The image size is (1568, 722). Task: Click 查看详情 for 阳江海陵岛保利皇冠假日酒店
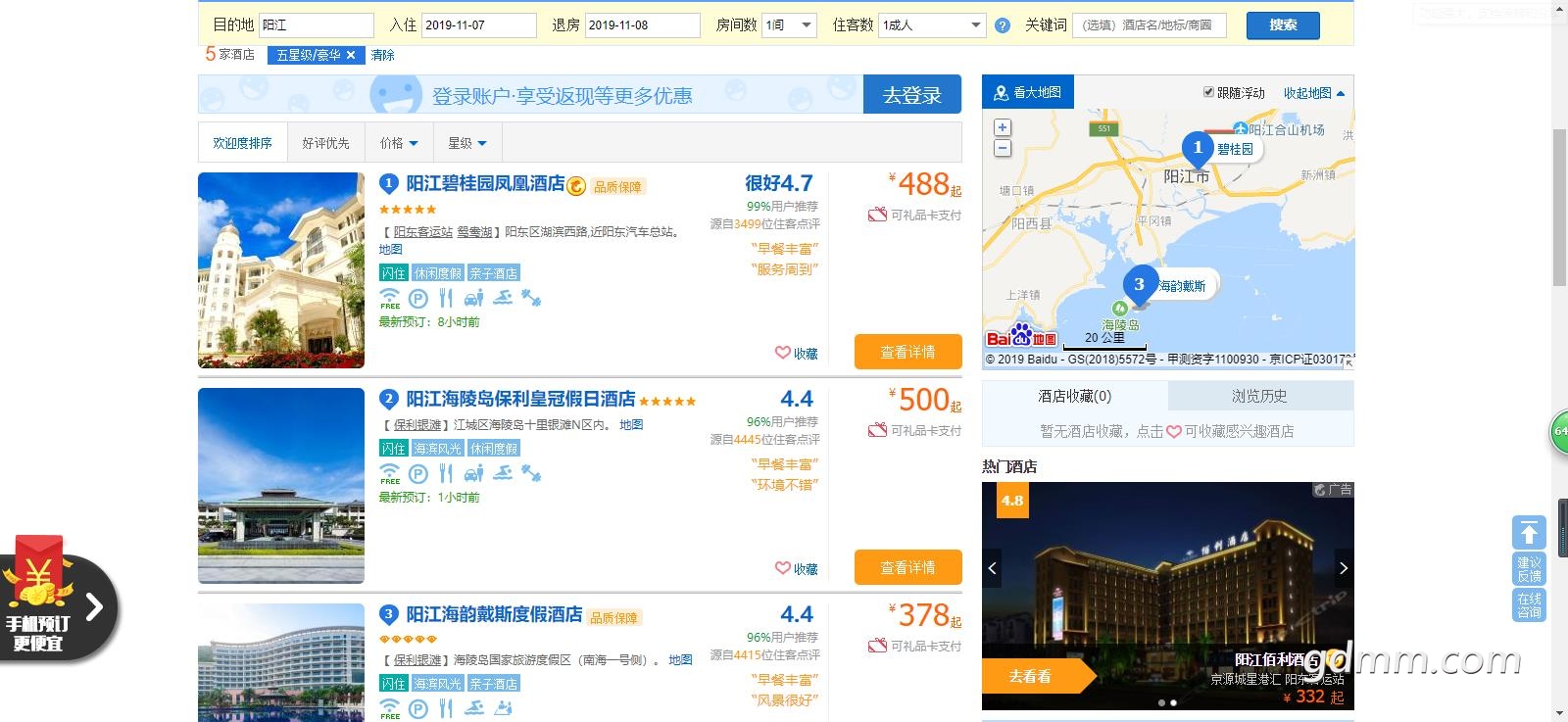[908, 567]
